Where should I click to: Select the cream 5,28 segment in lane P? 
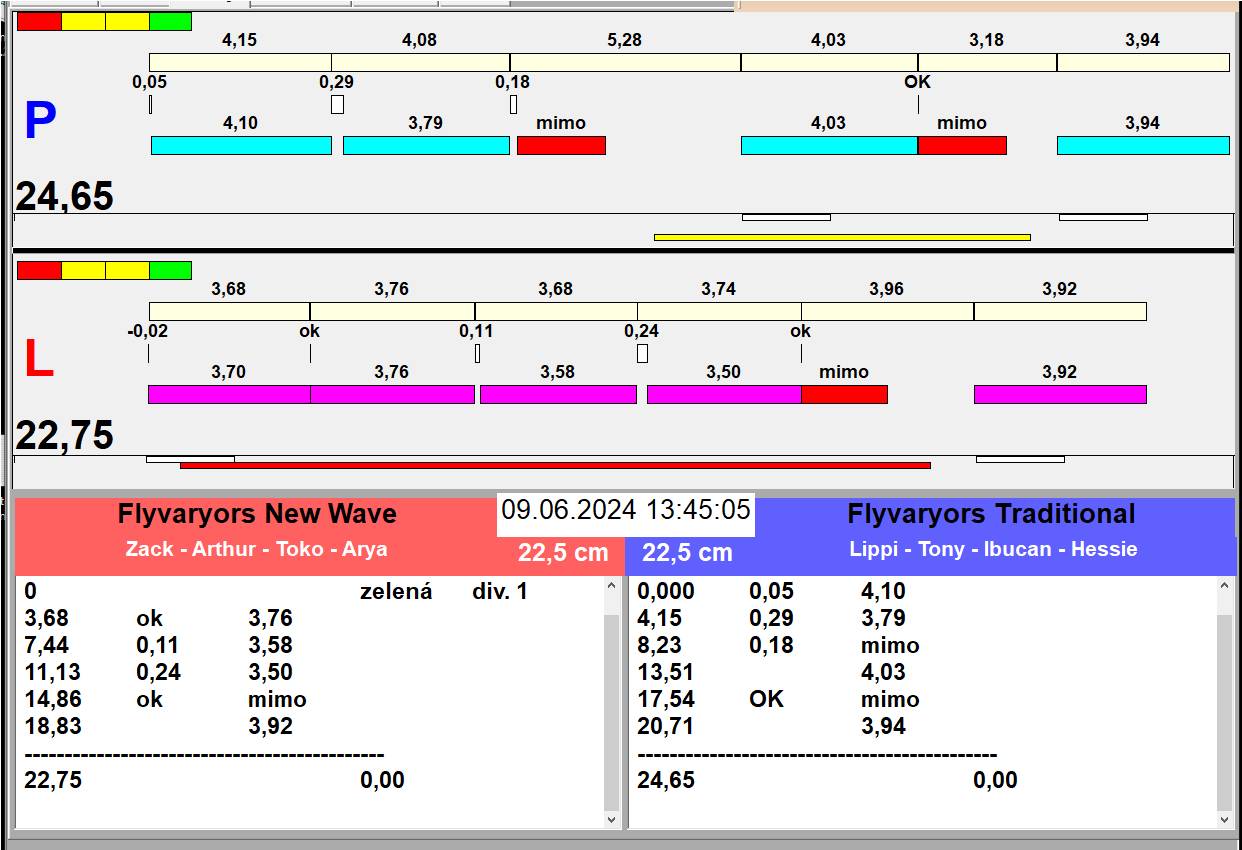[625, 62]
